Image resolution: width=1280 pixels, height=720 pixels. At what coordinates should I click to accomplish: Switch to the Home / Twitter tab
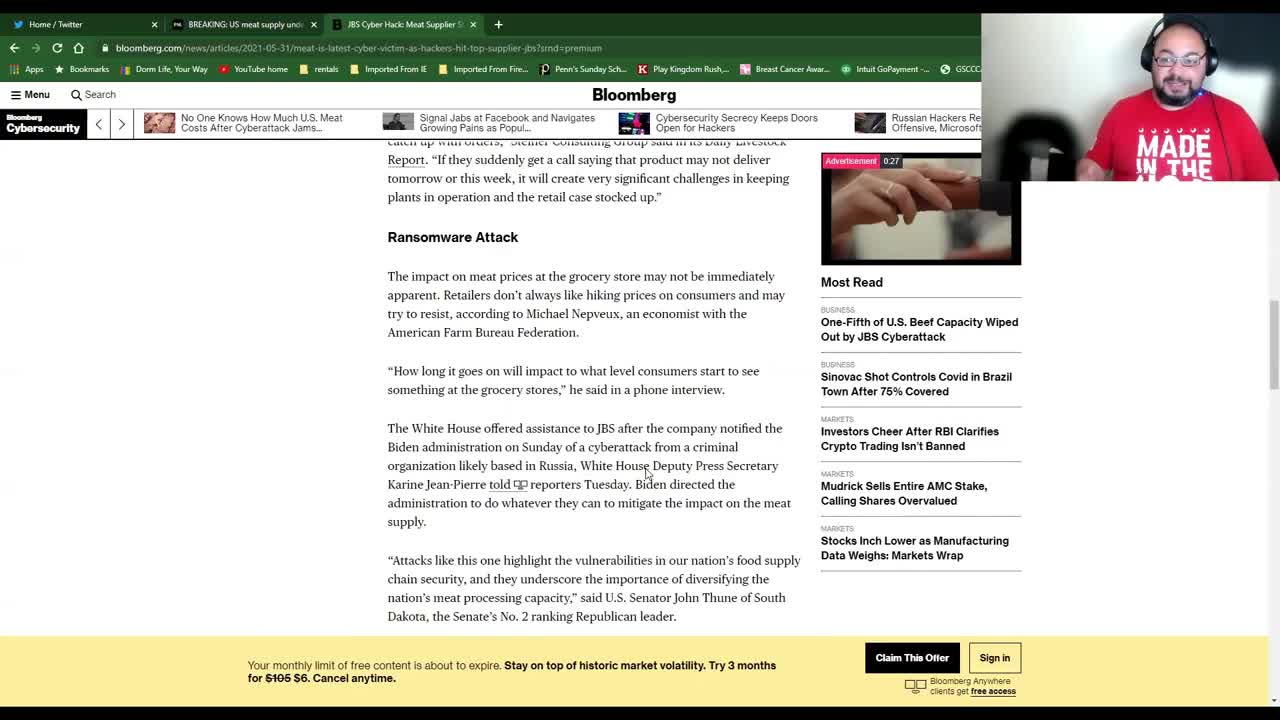(82, 24)
